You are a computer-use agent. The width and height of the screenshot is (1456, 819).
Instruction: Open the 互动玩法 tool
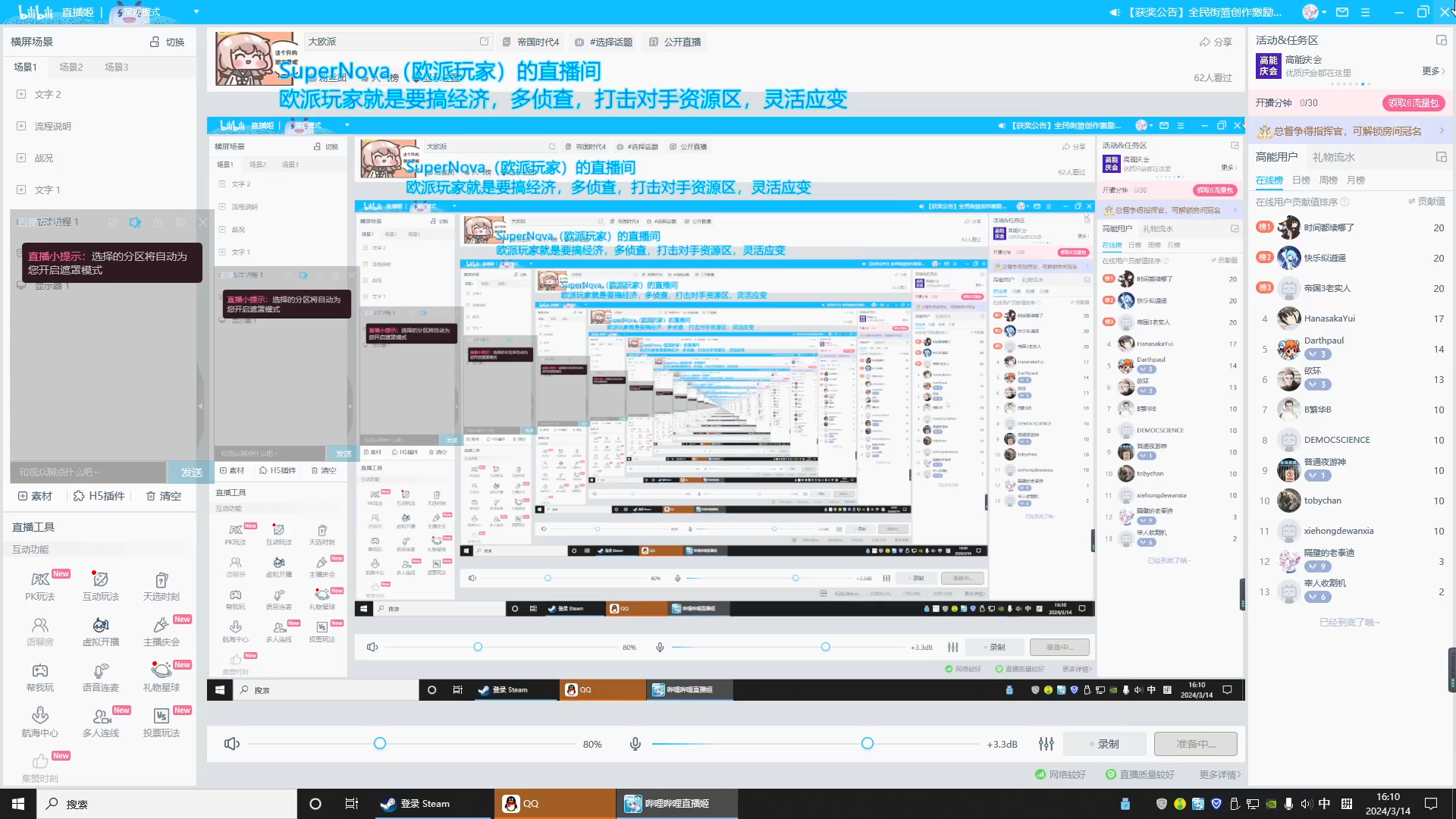(x=101, y=586)
